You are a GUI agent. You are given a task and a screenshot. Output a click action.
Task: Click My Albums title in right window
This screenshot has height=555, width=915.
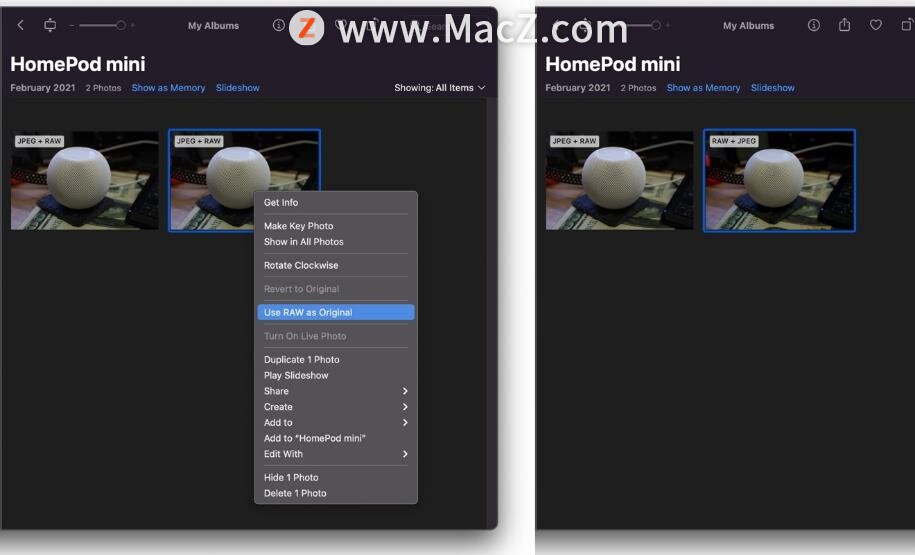[748, 26]
